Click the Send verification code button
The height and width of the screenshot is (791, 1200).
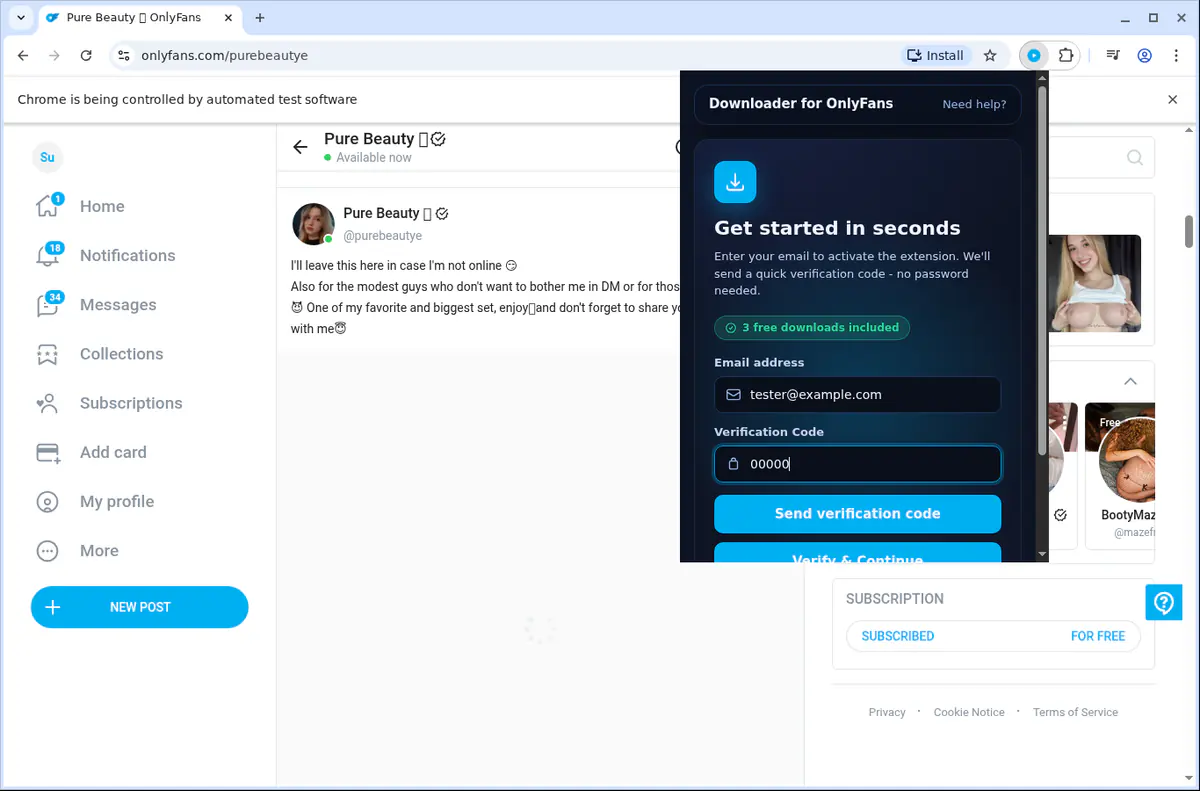[857, 514]
